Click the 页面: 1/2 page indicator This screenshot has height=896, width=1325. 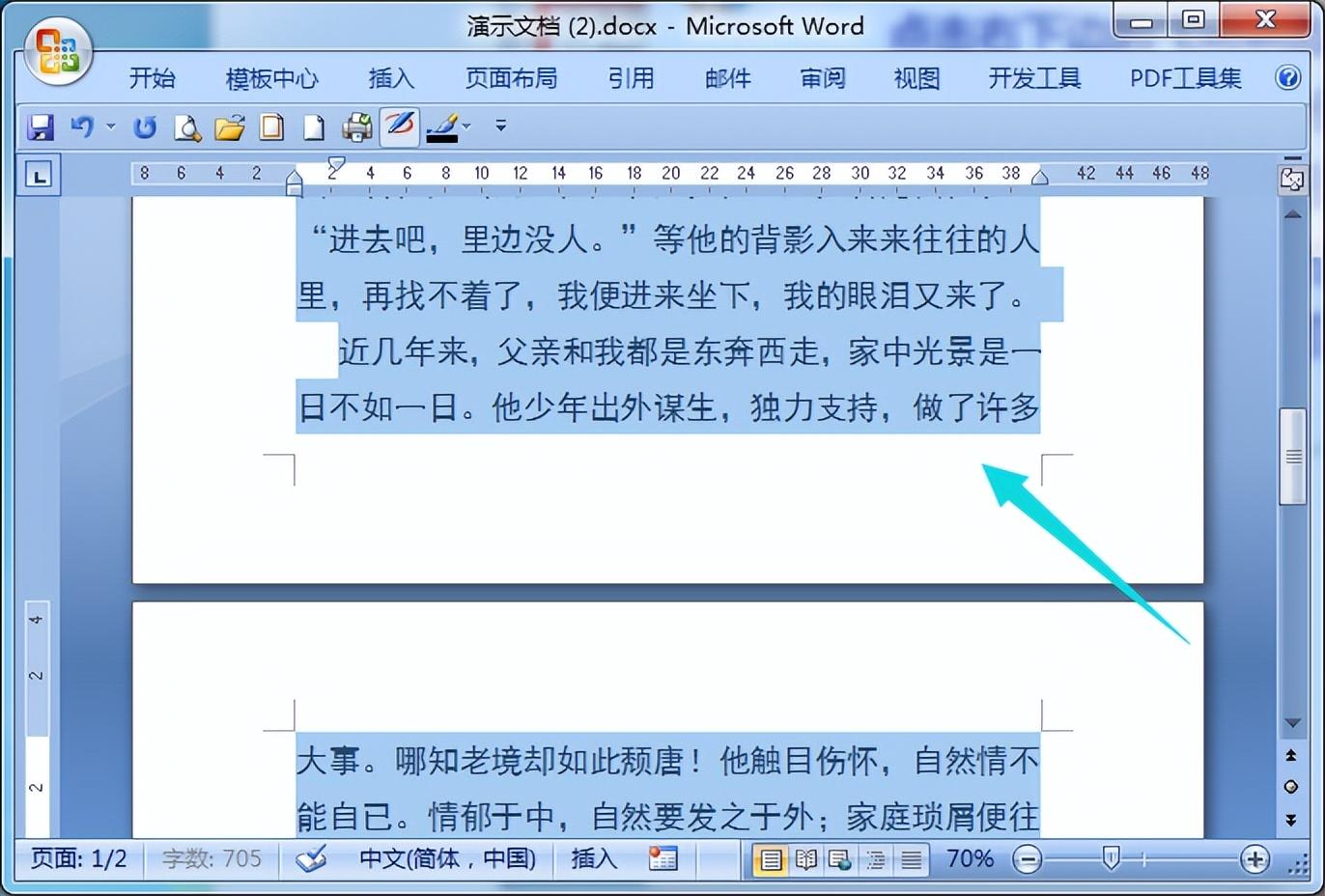pyautogui.click(x=79, y=858)
